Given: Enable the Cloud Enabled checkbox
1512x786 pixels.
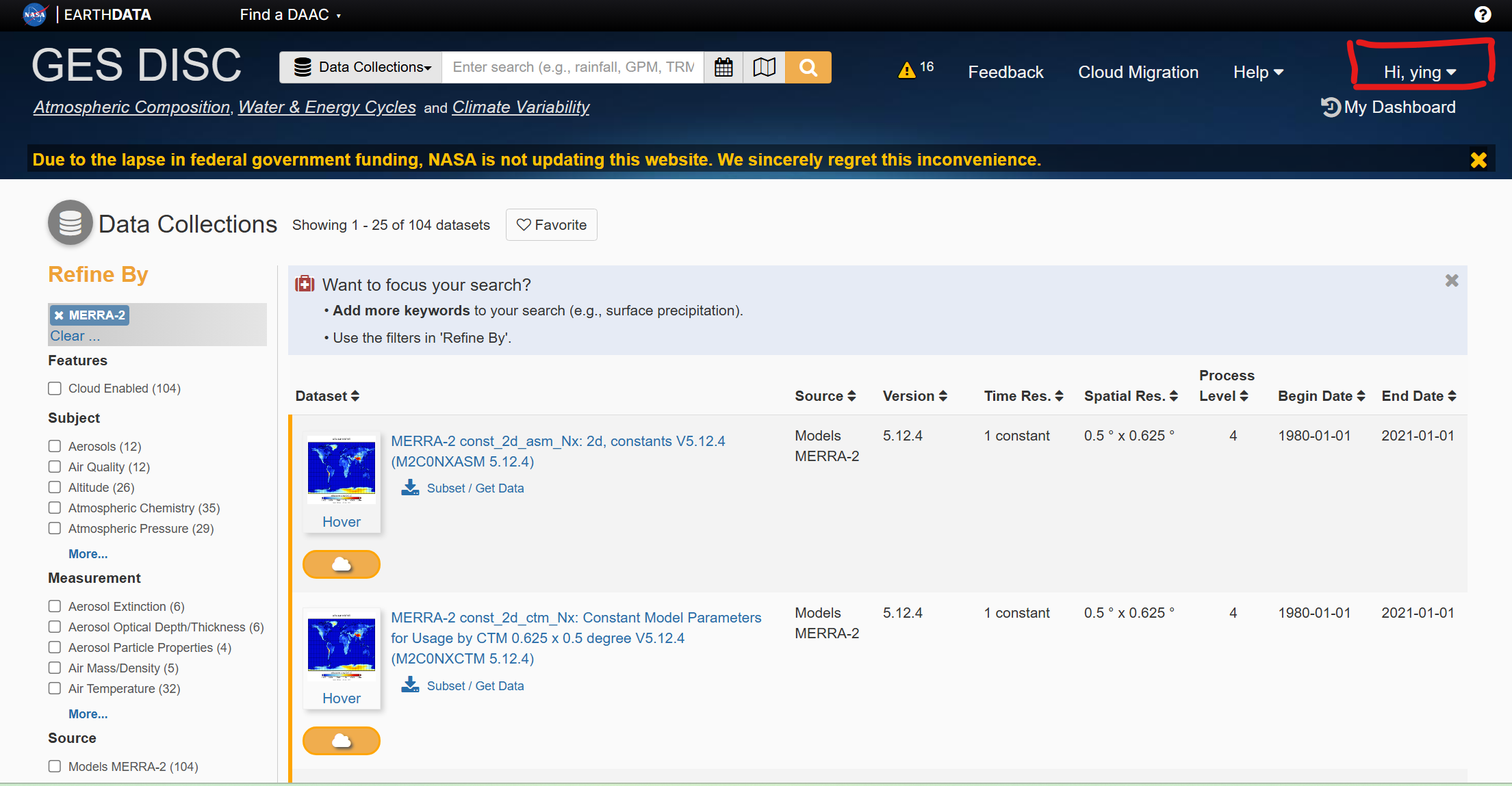Looking at the screenshot, I should coord(55,389).
